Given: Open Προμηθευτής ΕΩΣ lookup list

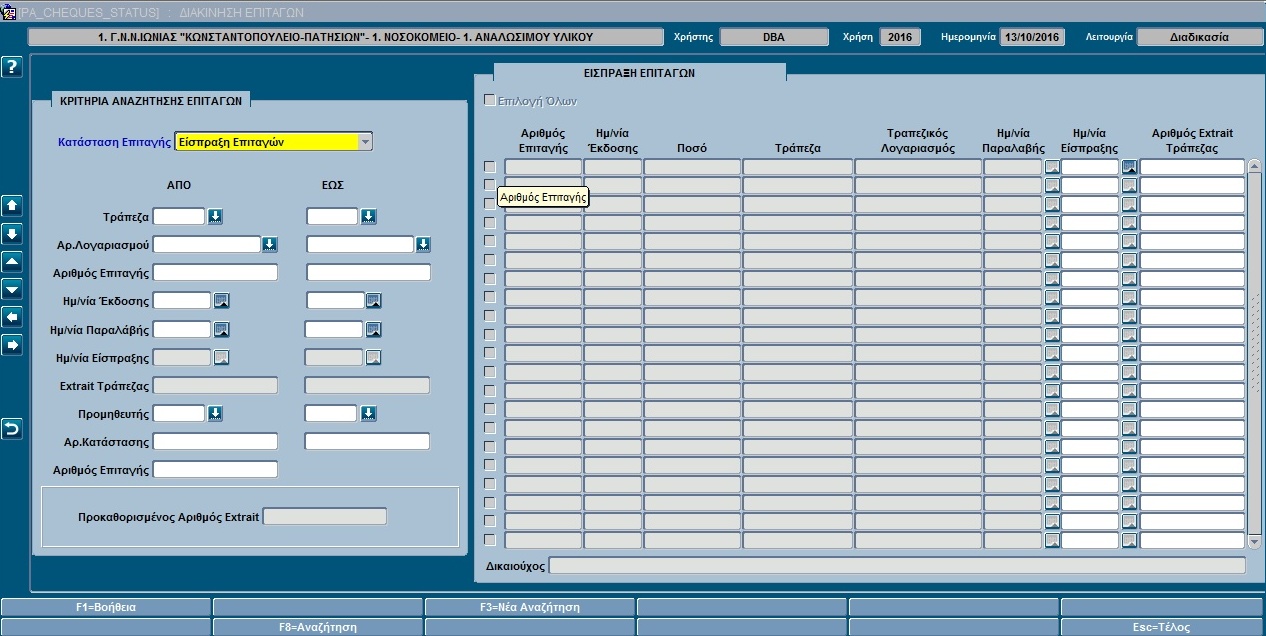Looking at the screenshot, I should pos(368,413).
